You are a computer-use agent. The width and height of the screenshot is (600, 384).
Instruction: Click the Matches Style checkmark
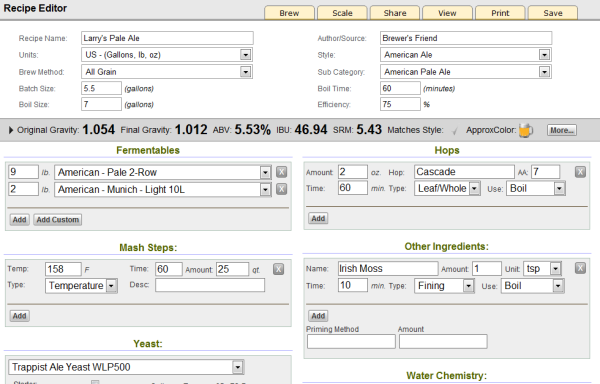[455, 131]
